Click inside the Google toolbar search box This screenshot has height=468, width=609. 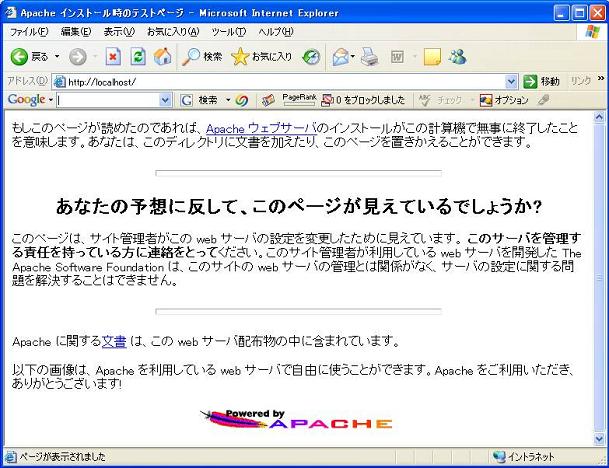coord(108,101)
